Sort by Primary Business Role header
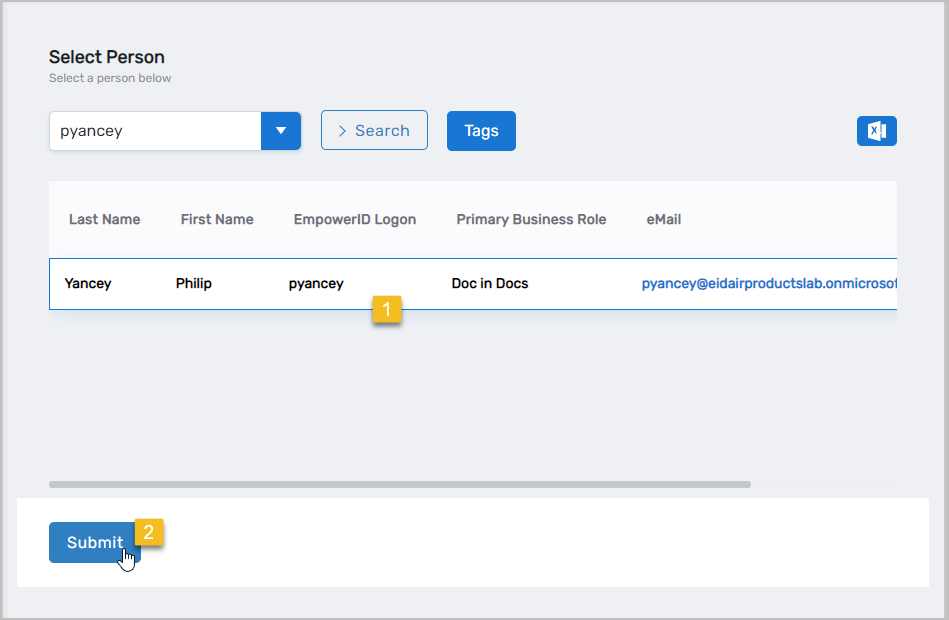Viewport: 949px width, 620px height. coord(531,219)
